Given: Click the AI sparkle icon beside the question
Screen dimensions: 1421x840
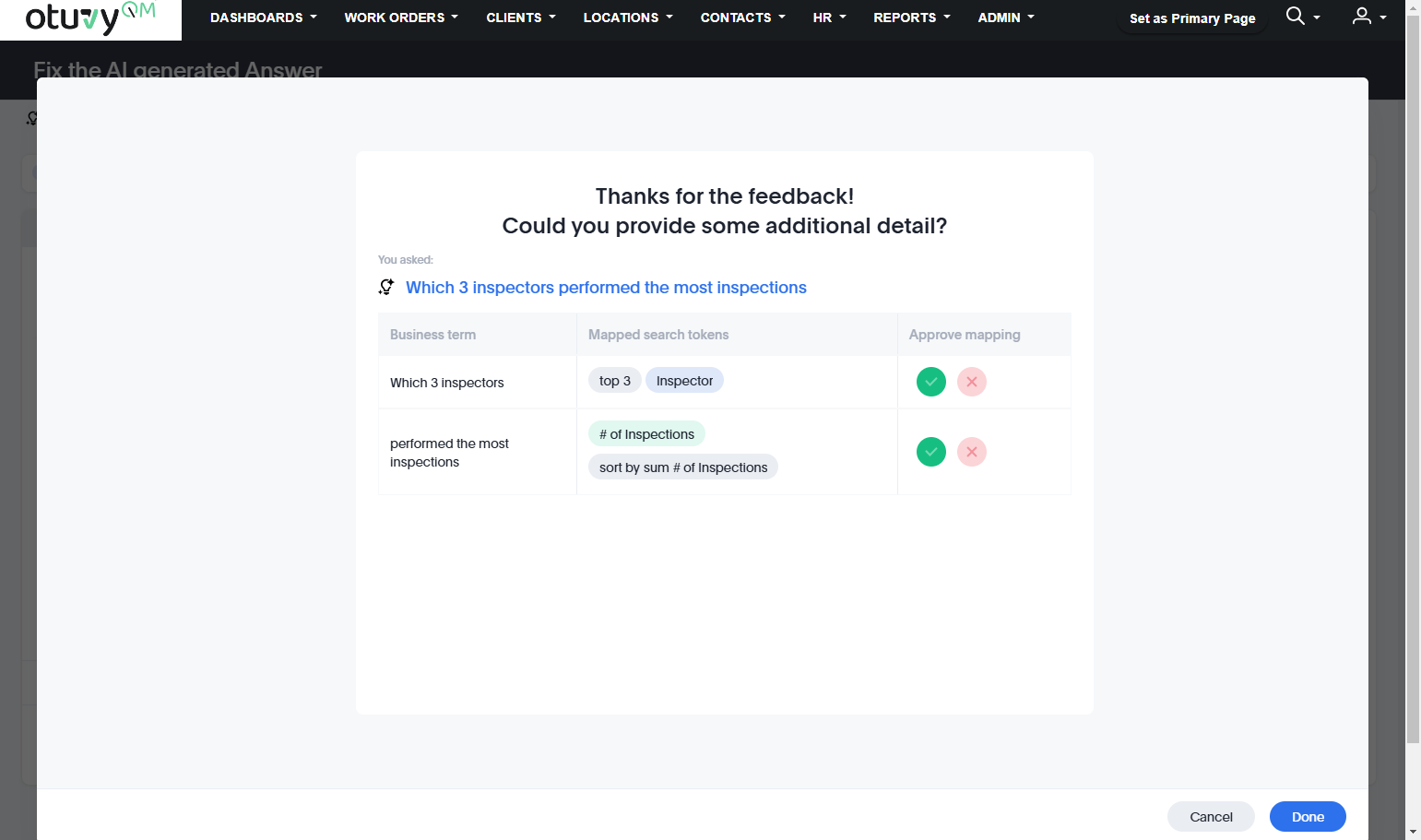Looking at the screenshot, I should (386, 288).
